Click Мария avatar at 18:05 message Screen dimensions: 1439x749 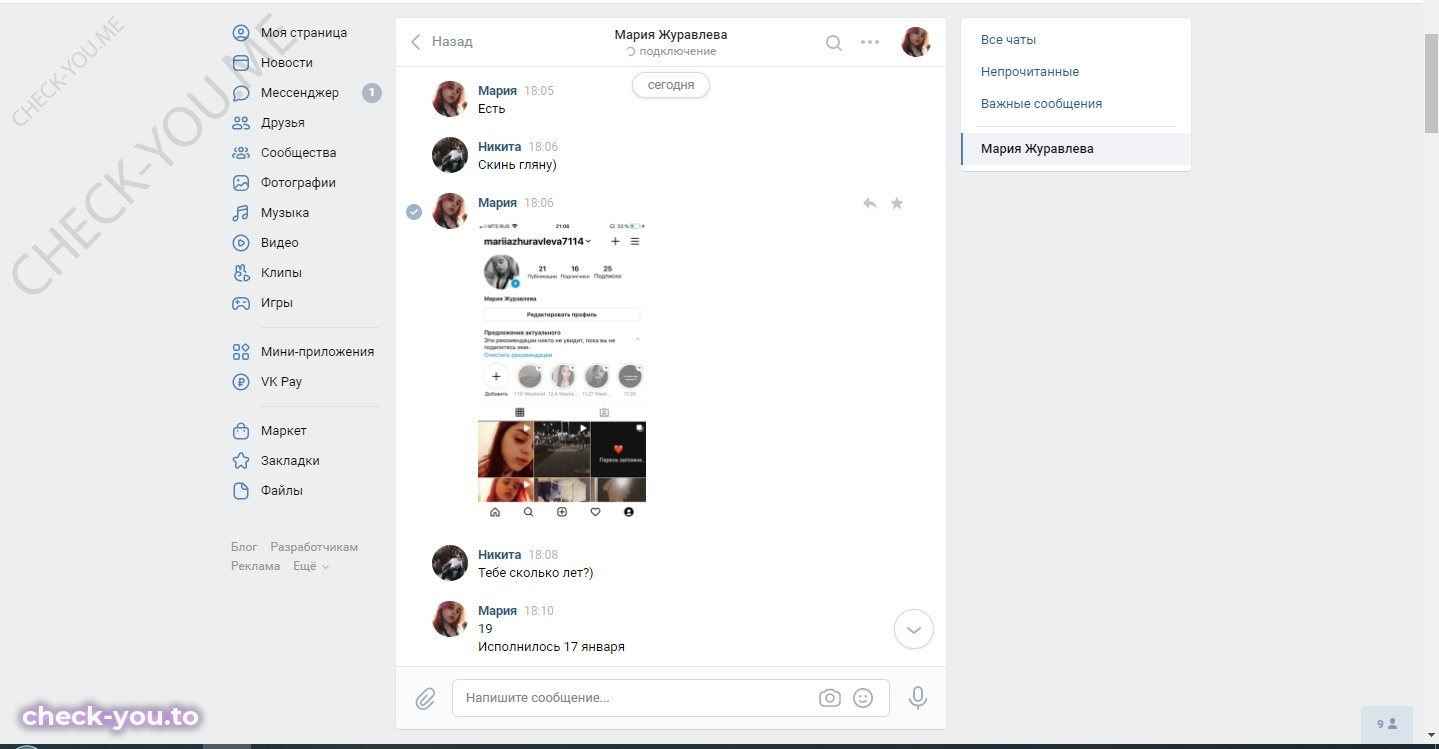click(450, 99)
